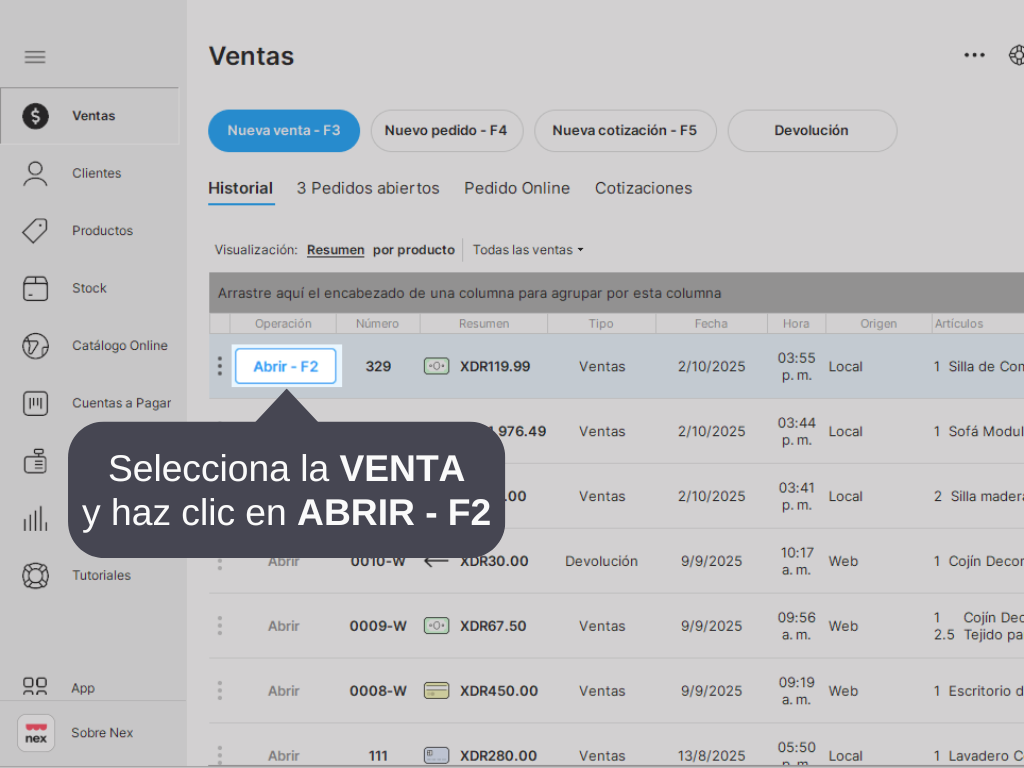Click Abrir link for sale 0008-W
Image resolution: width=1024 pixels, height=768 pixels.
pyautogui.click(x=283, y=690)
